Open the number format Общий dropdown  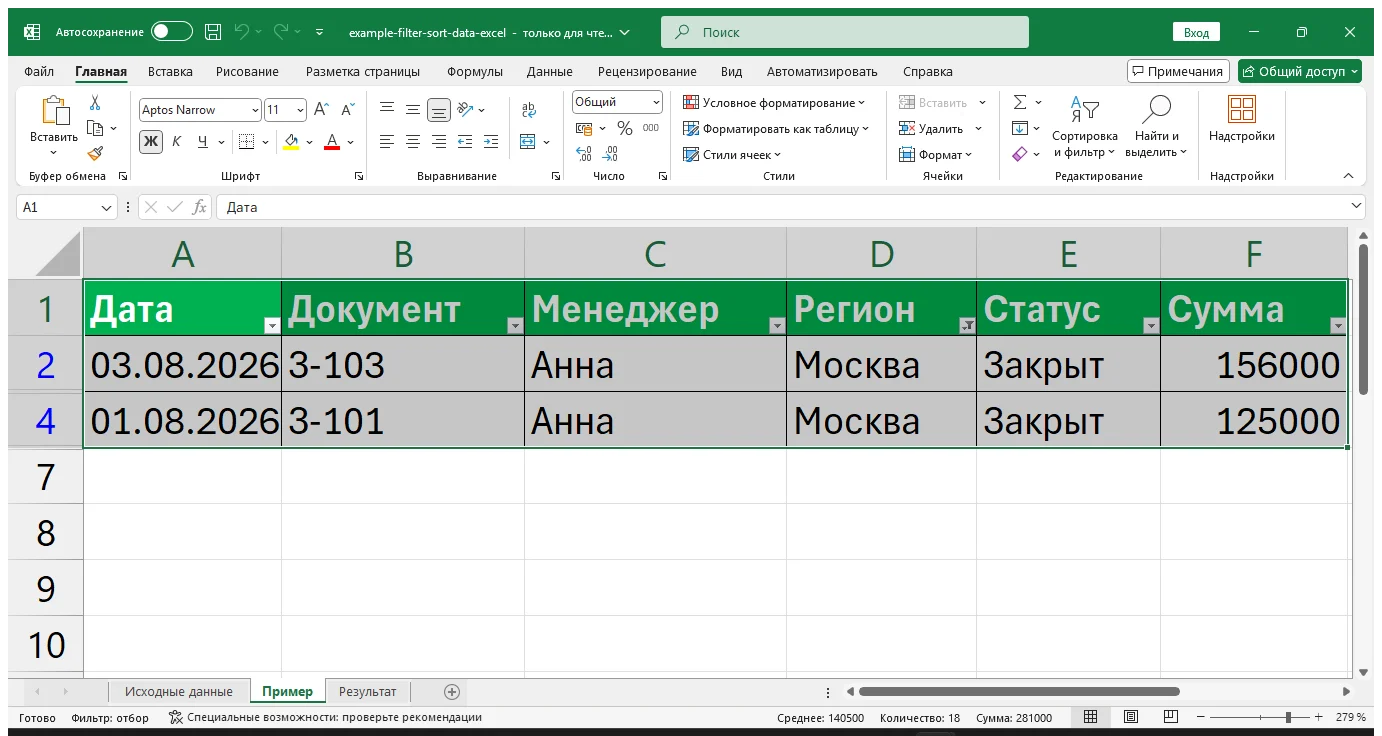pyautogui.click(x=656, y=102)
